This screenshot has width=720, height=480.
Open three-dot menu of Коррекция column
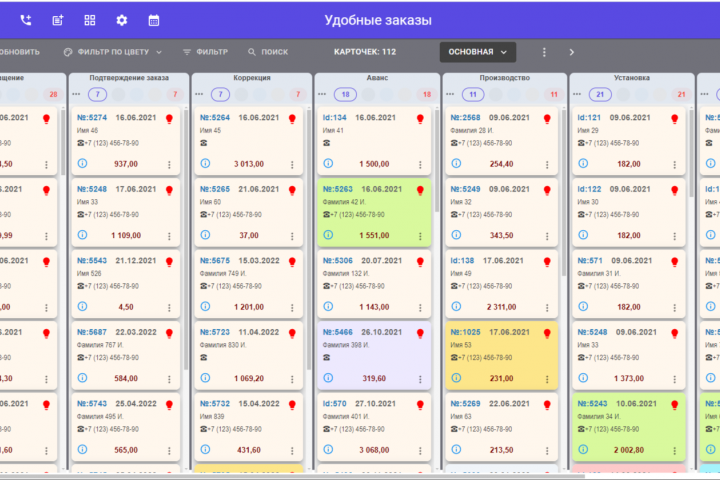pos(199,94)
